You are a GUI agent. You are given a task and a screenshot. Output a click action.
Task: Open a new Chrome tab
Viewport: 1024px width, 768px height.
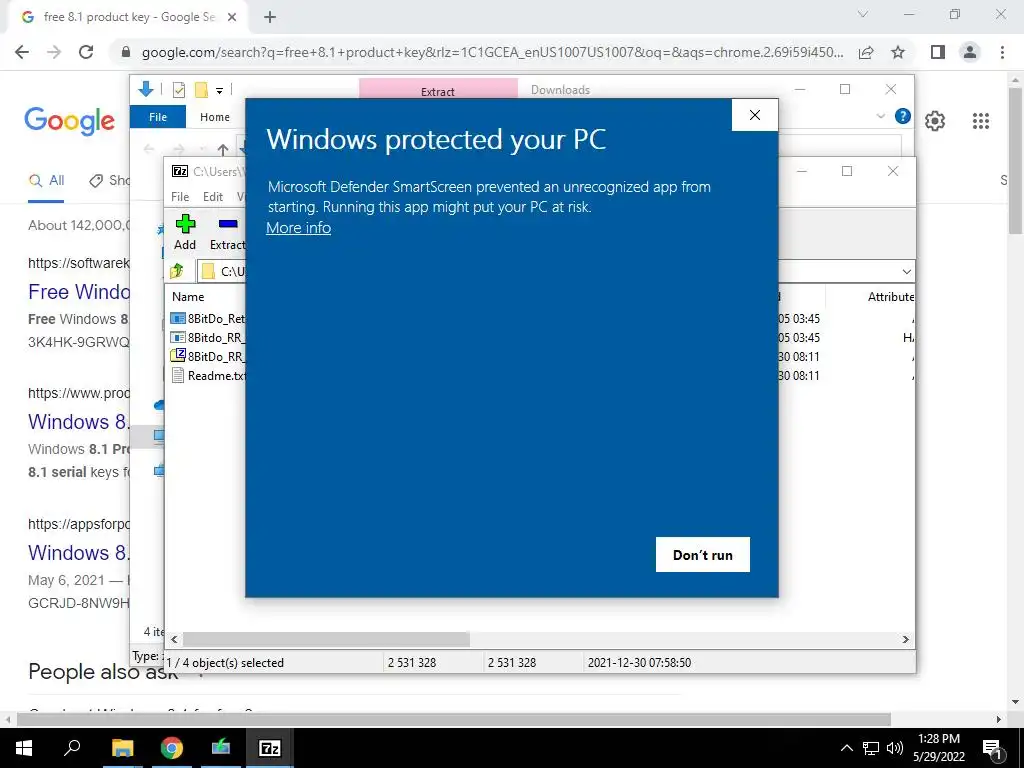270,18
